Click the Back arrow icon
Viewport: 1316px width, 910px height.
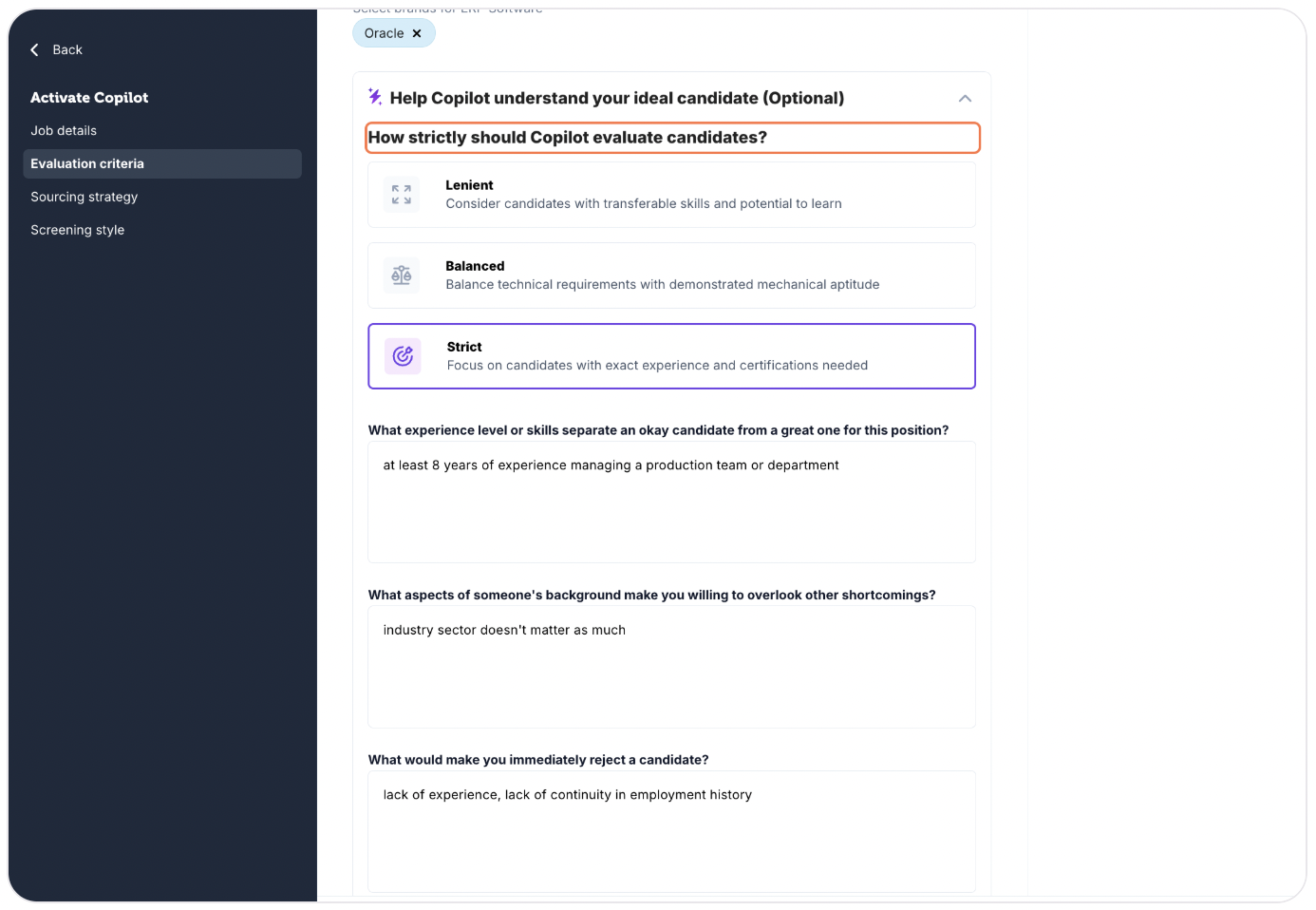(x=35, y=49)
